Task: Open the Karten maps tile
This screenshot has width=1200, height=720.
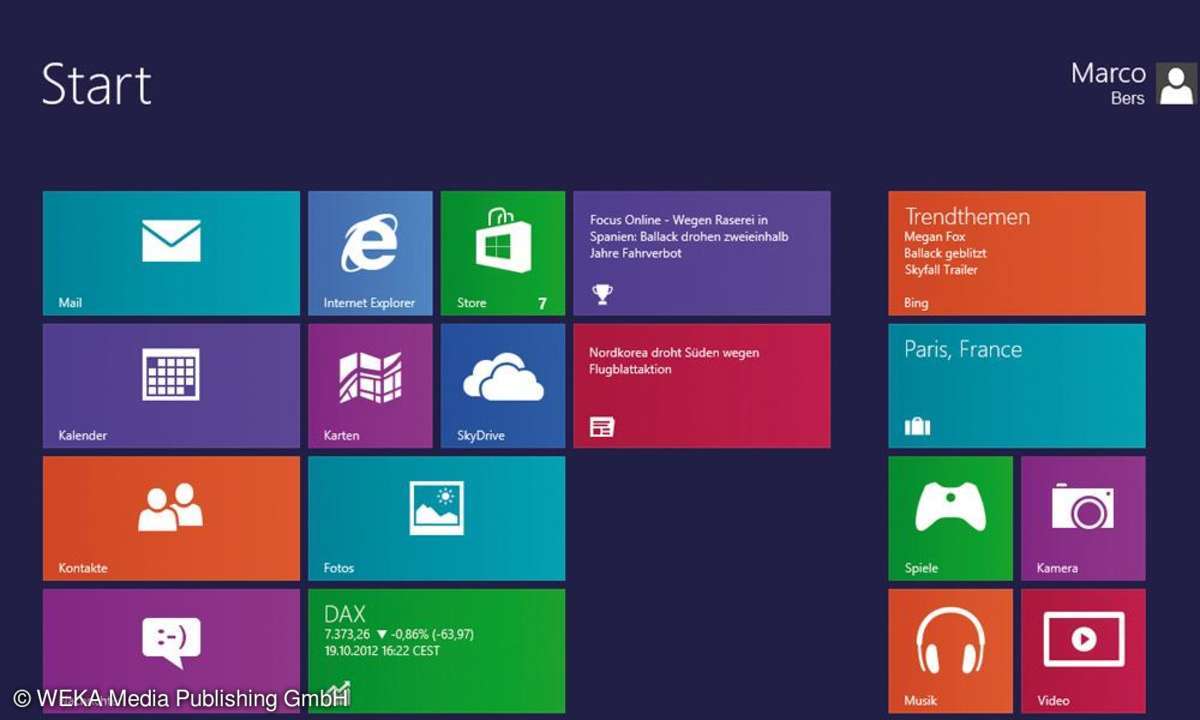Action: point(370,386)
